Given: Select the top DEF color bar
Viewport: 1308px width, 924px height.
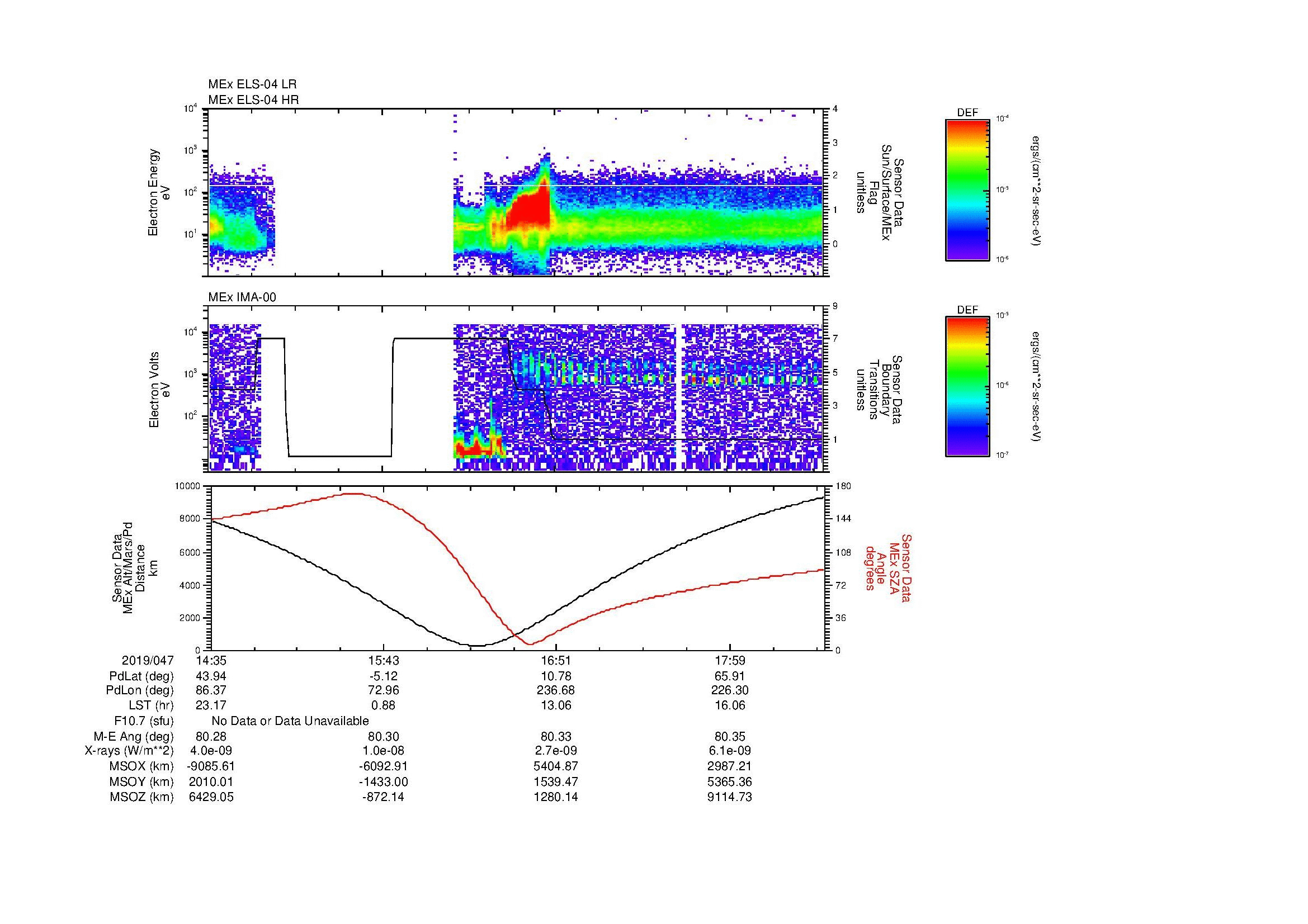Looking at the screenshot, I should (x=967, y=189).
